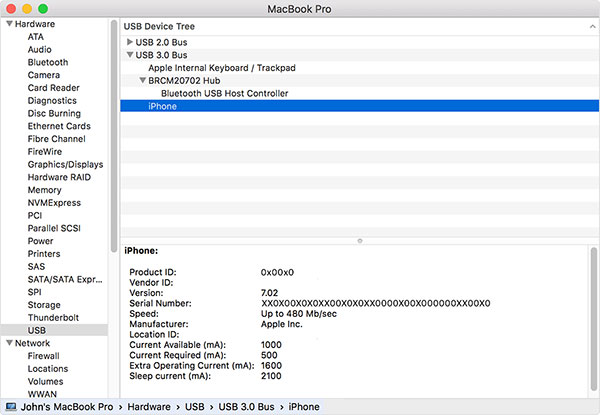Click the iPhone serial number value

(x=375, y=303)
